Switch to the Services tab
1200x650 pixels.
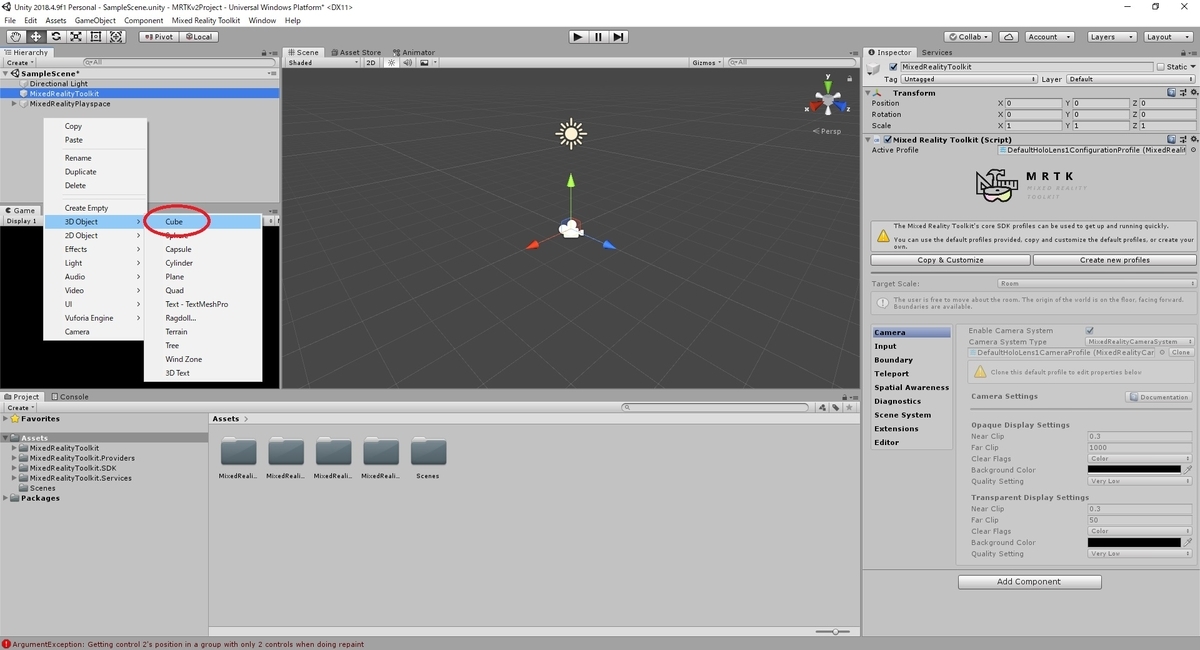tap(937, 52)
